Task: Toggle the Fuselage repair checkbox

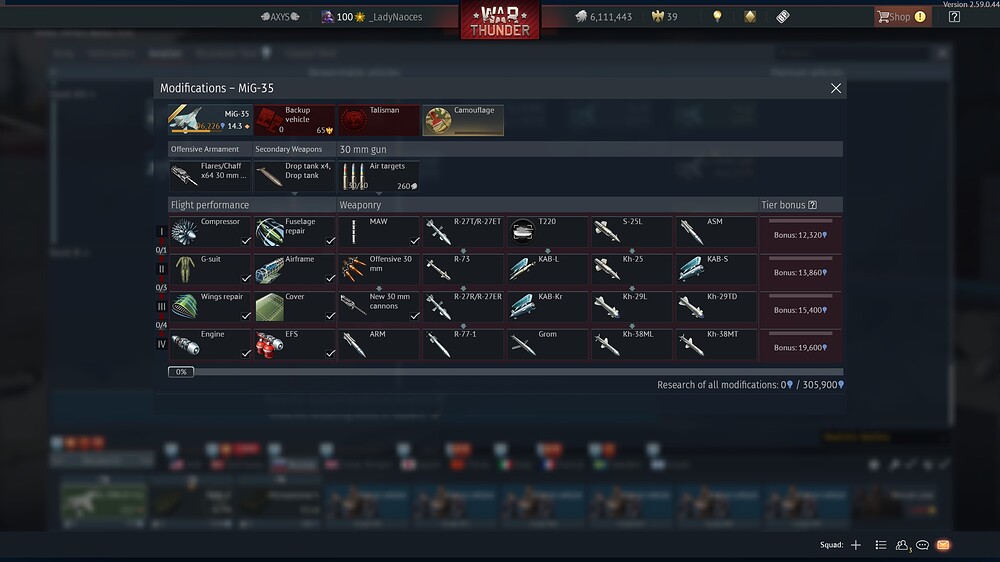Action: click(330, 241)
